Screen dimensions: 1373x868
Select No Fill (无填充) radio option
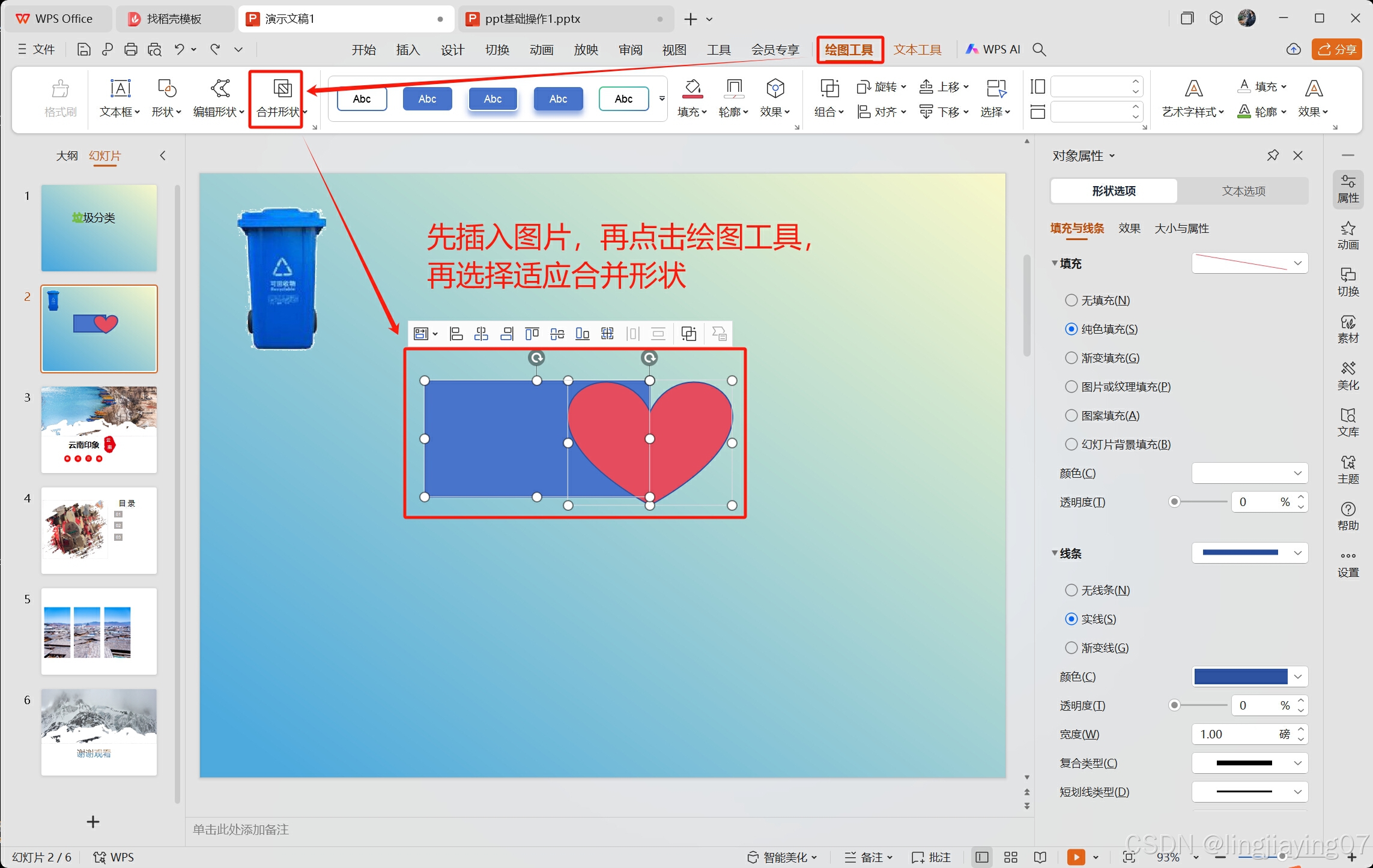[x=1071, y=300]
